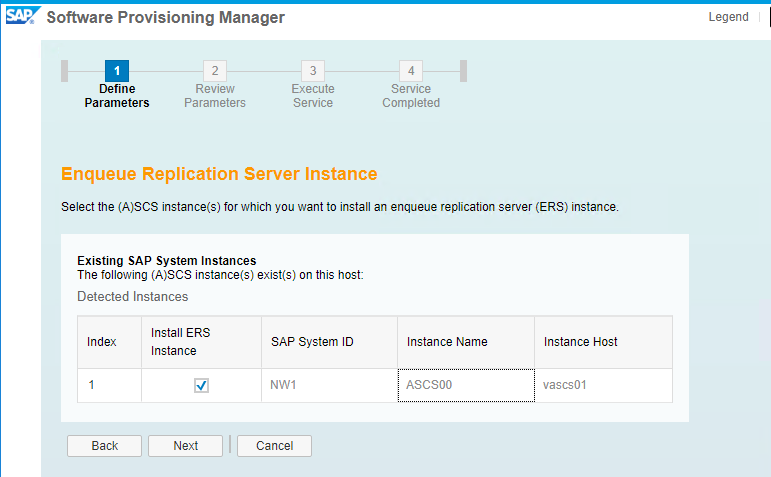The height and width of the screenshot is (477, 771).
Task: Click the Existing SAP System Instances heading
Action: pyautogui.click(x=167, y=260)
